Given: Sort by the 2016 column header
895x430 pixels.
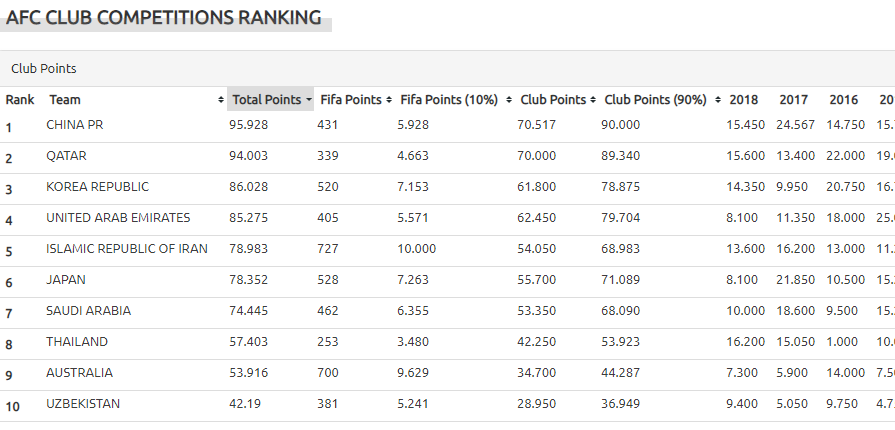Looking at the screenshot, I should point(843,100).
